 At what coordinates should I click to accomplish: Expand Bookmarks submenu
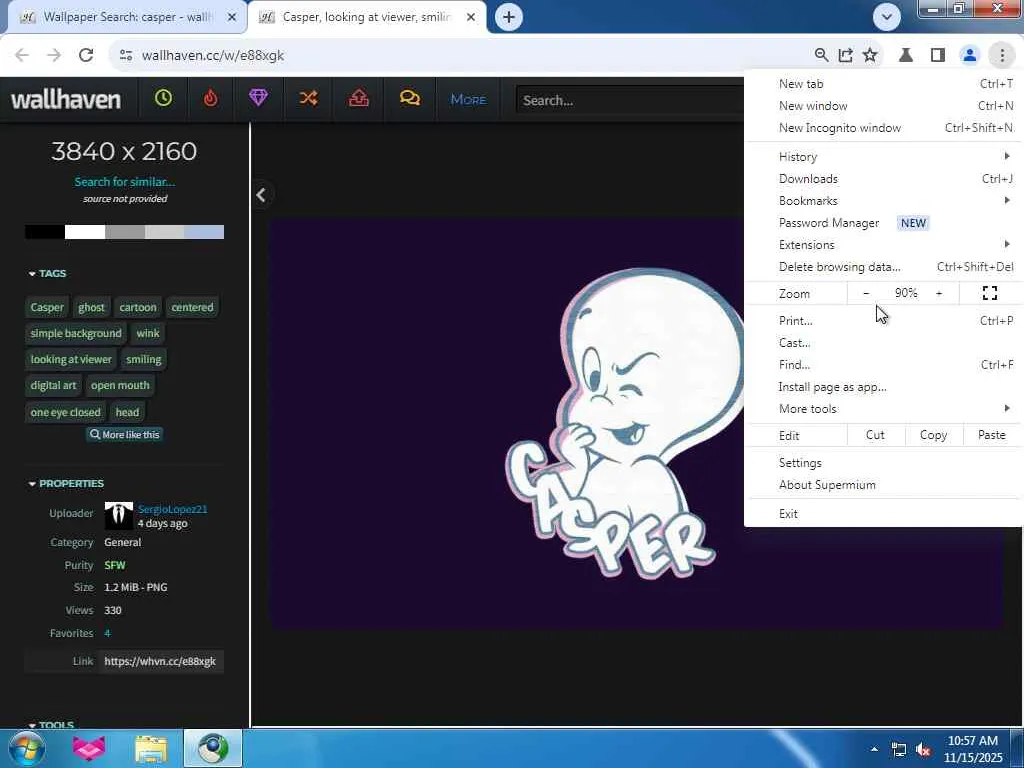pyautogui.click(x=883, y=200)
